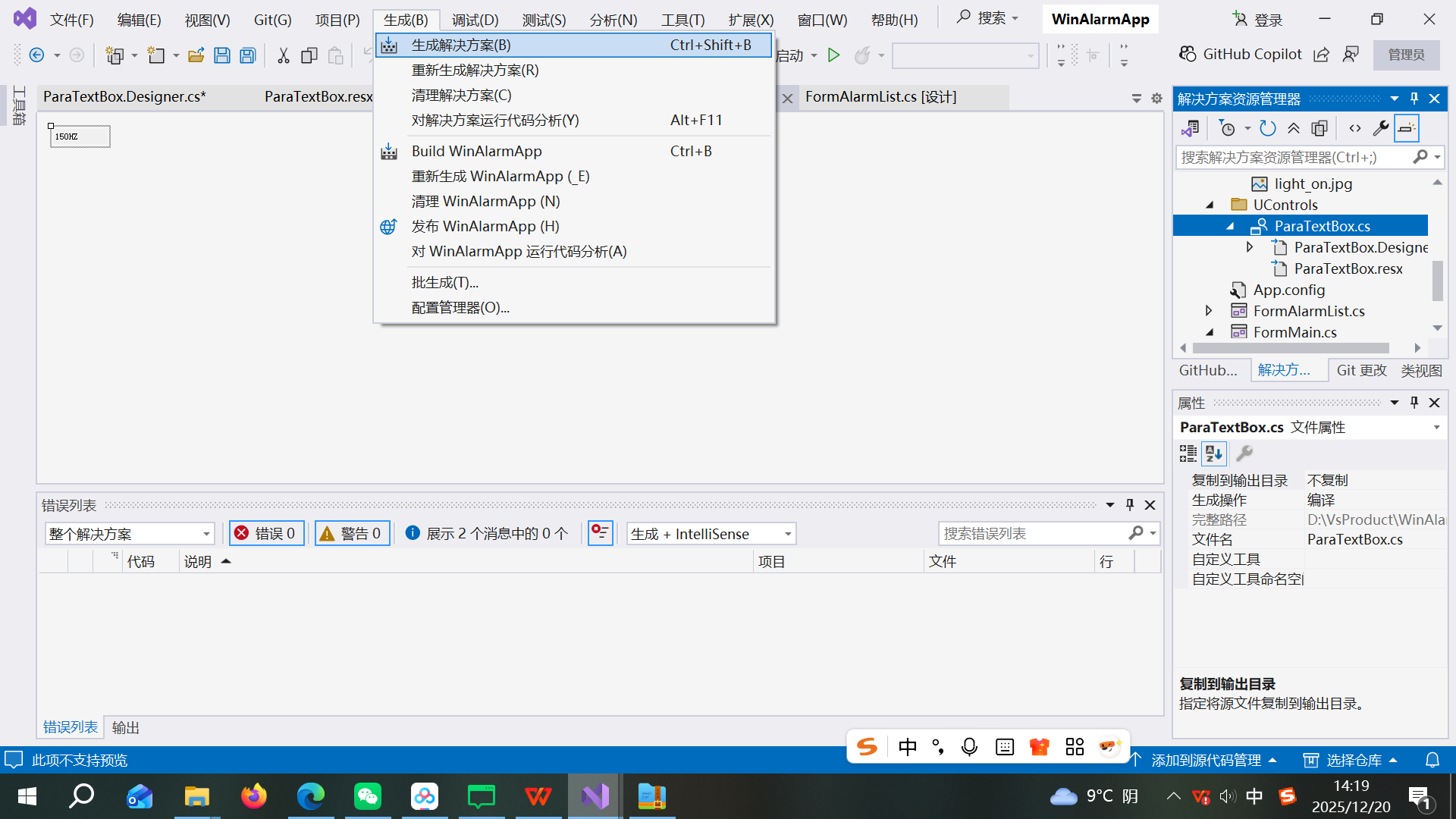Click Show All Files icon
Image resolution: width=1456 pixels, height=819 pixels.
(1319, 128)
